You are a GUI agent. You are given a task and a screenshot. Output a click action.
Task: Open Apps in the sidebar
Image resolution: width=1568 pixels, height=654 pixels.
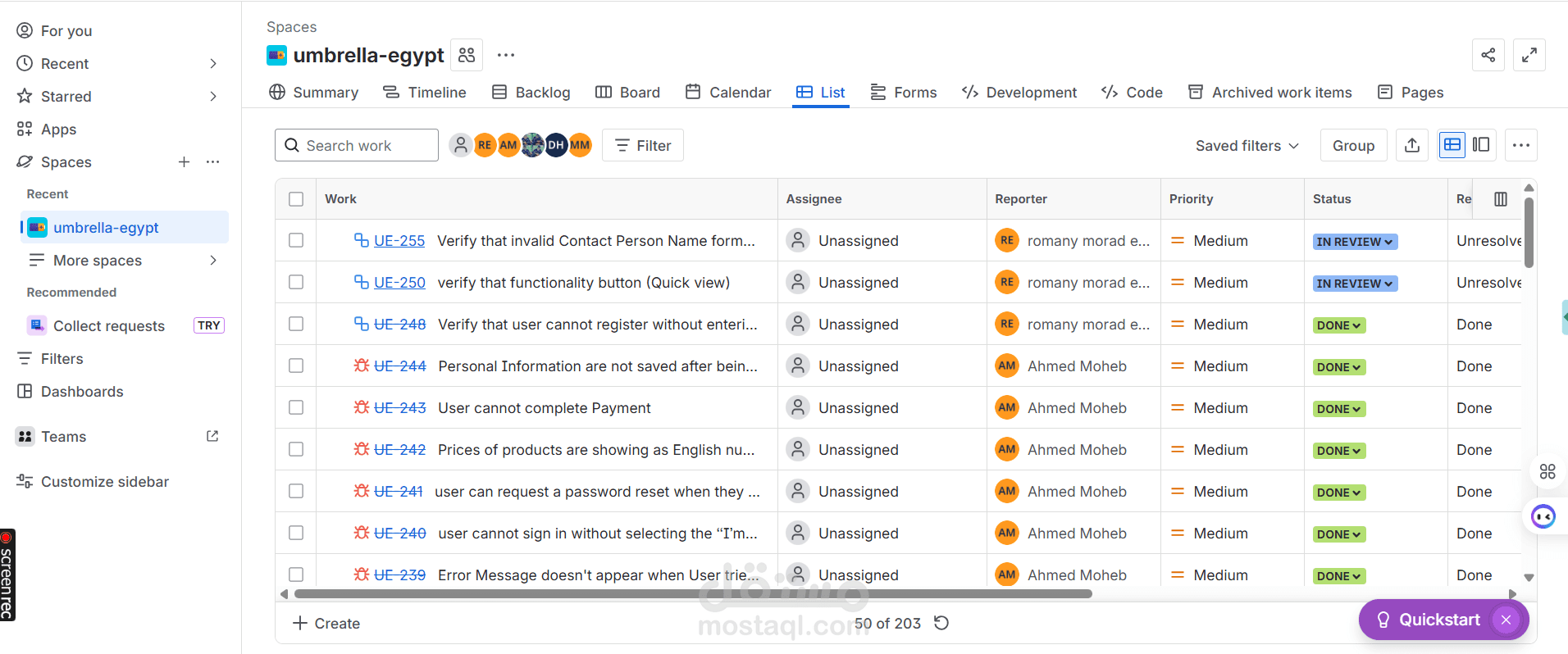coord(58,129)
